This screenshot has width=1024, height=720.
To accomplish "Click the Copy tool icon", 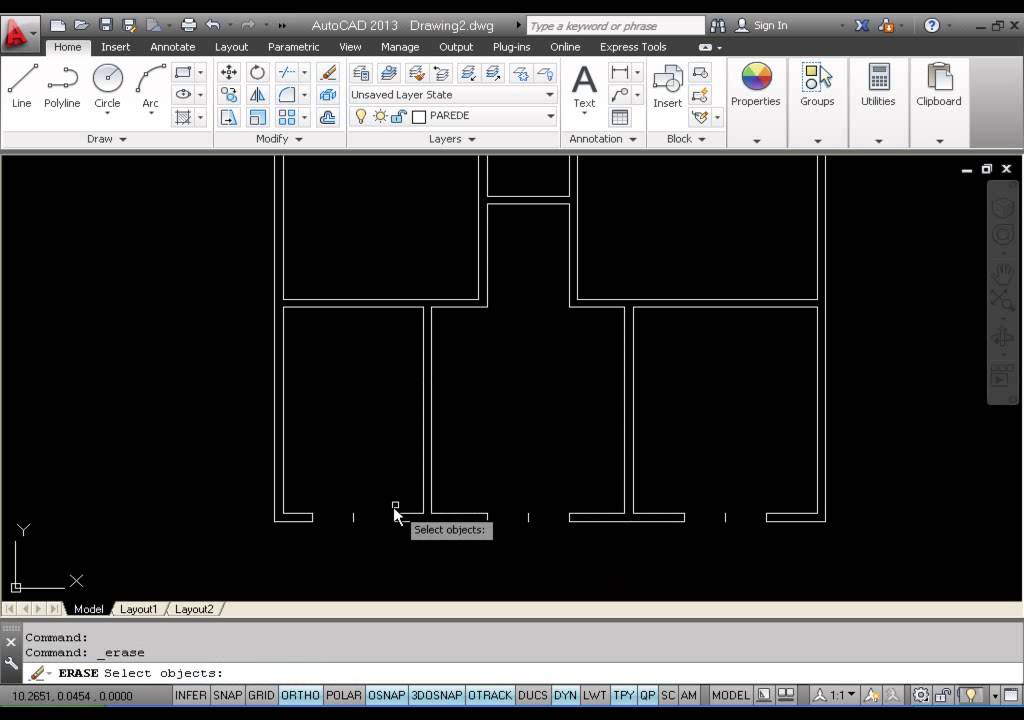I will tap(229, 95).
